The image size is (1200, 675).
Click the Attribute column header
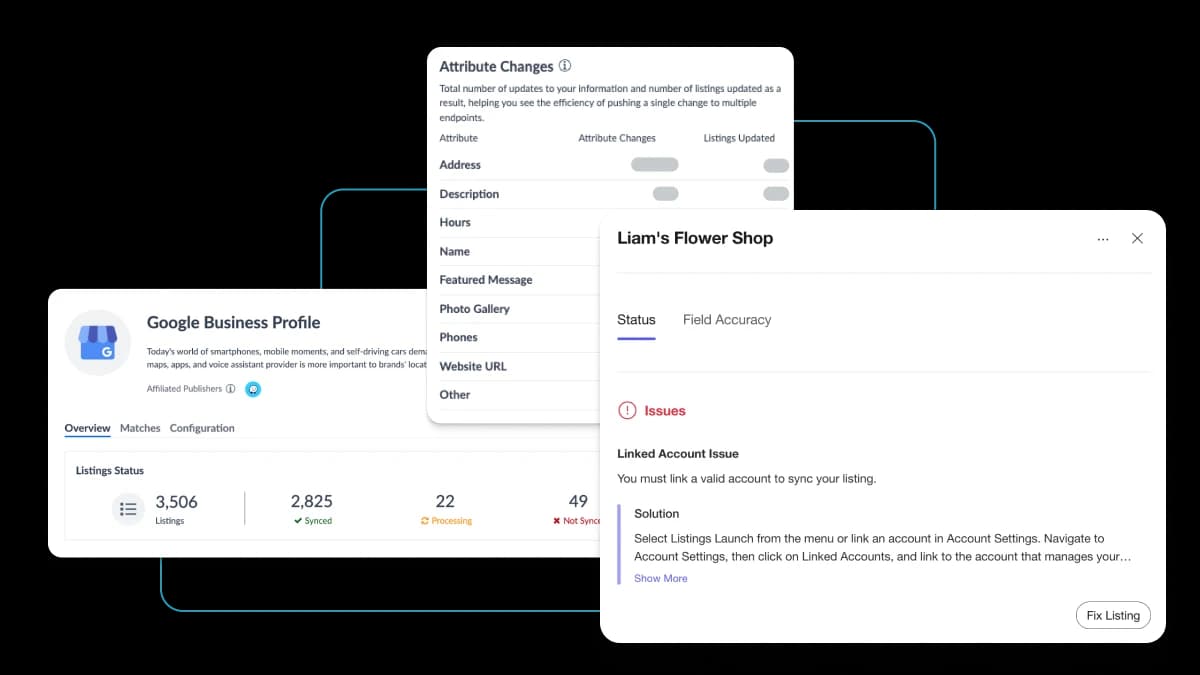pyautogui.click(x=459, y=138)
